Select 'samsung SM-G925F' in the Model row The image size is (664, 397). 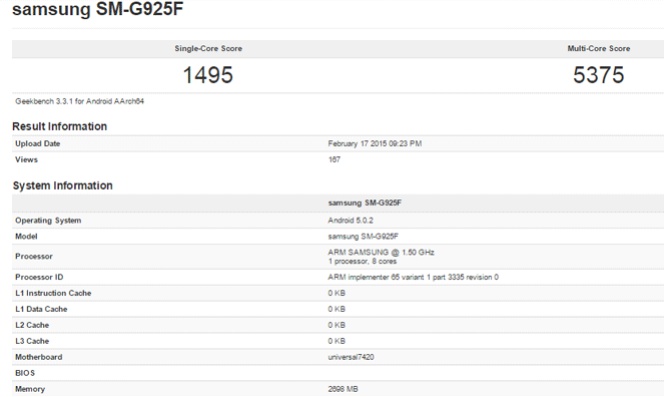point(363,236)
